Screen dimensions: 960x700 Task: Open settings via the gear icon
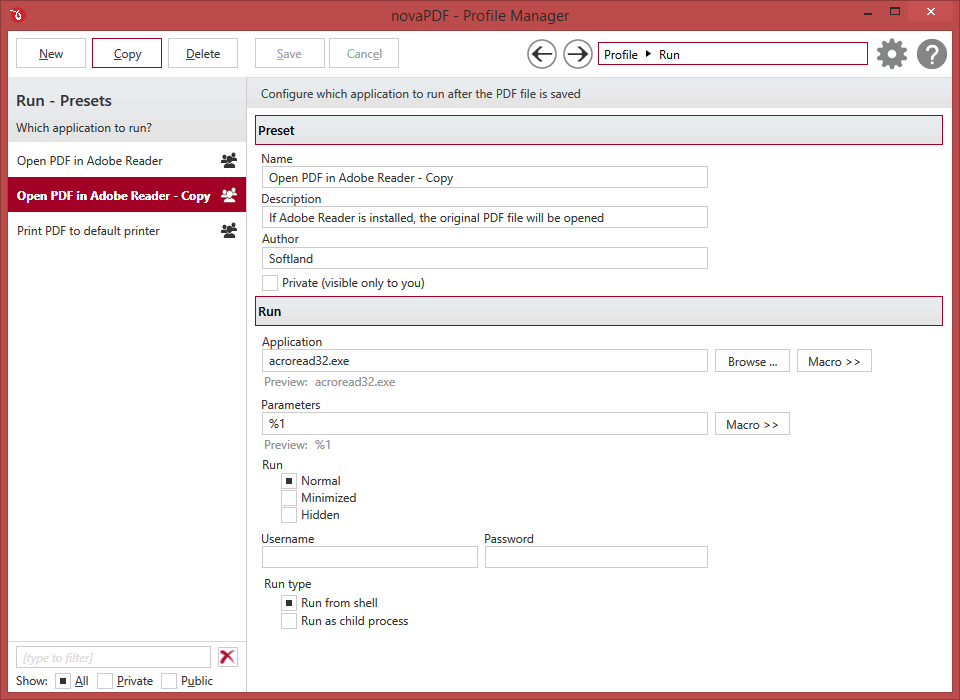point(891,54)
